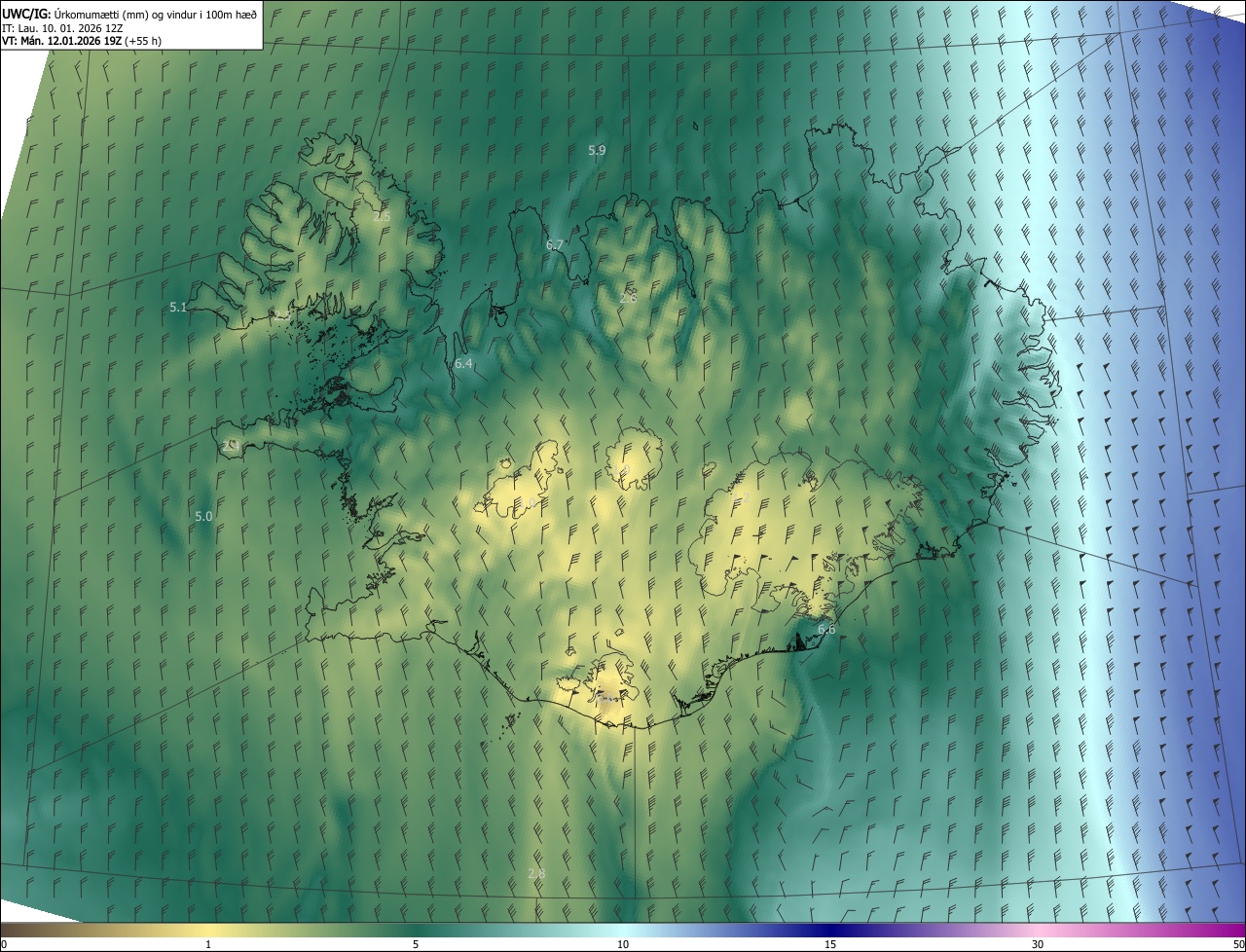Click the '1' tick label on the colour scale
The image size is (1246, 952).
[208, 945]
